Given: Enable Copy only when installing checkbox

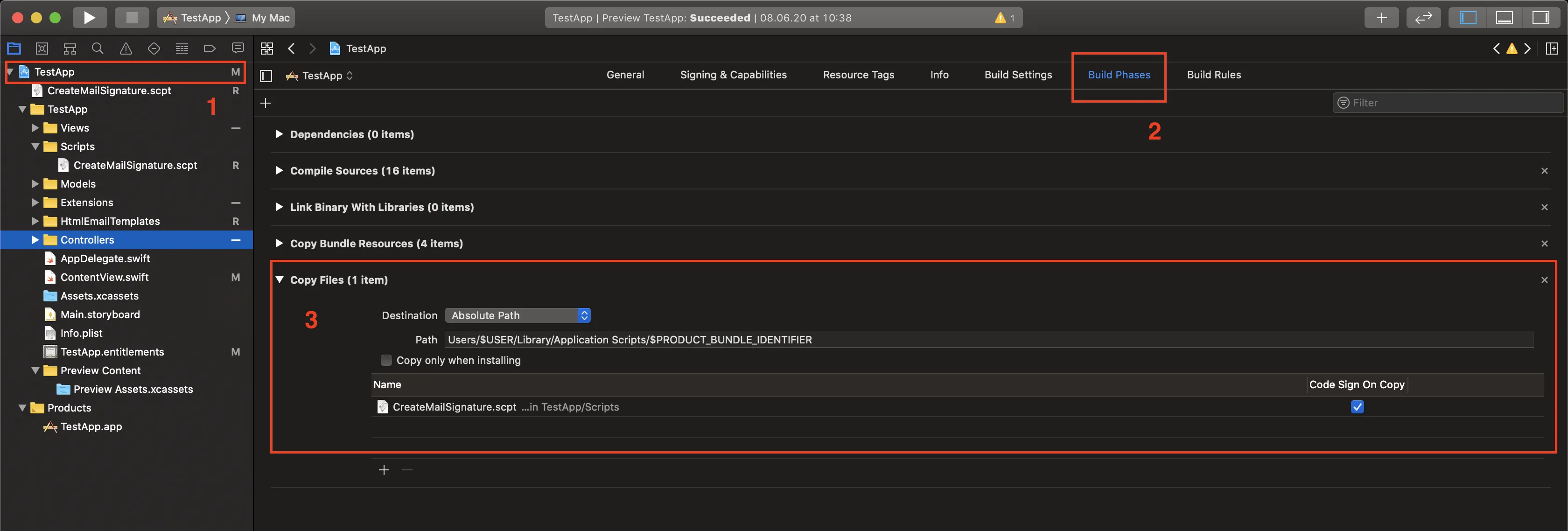Looking at the screenshot, I should (x=386, y=361).
